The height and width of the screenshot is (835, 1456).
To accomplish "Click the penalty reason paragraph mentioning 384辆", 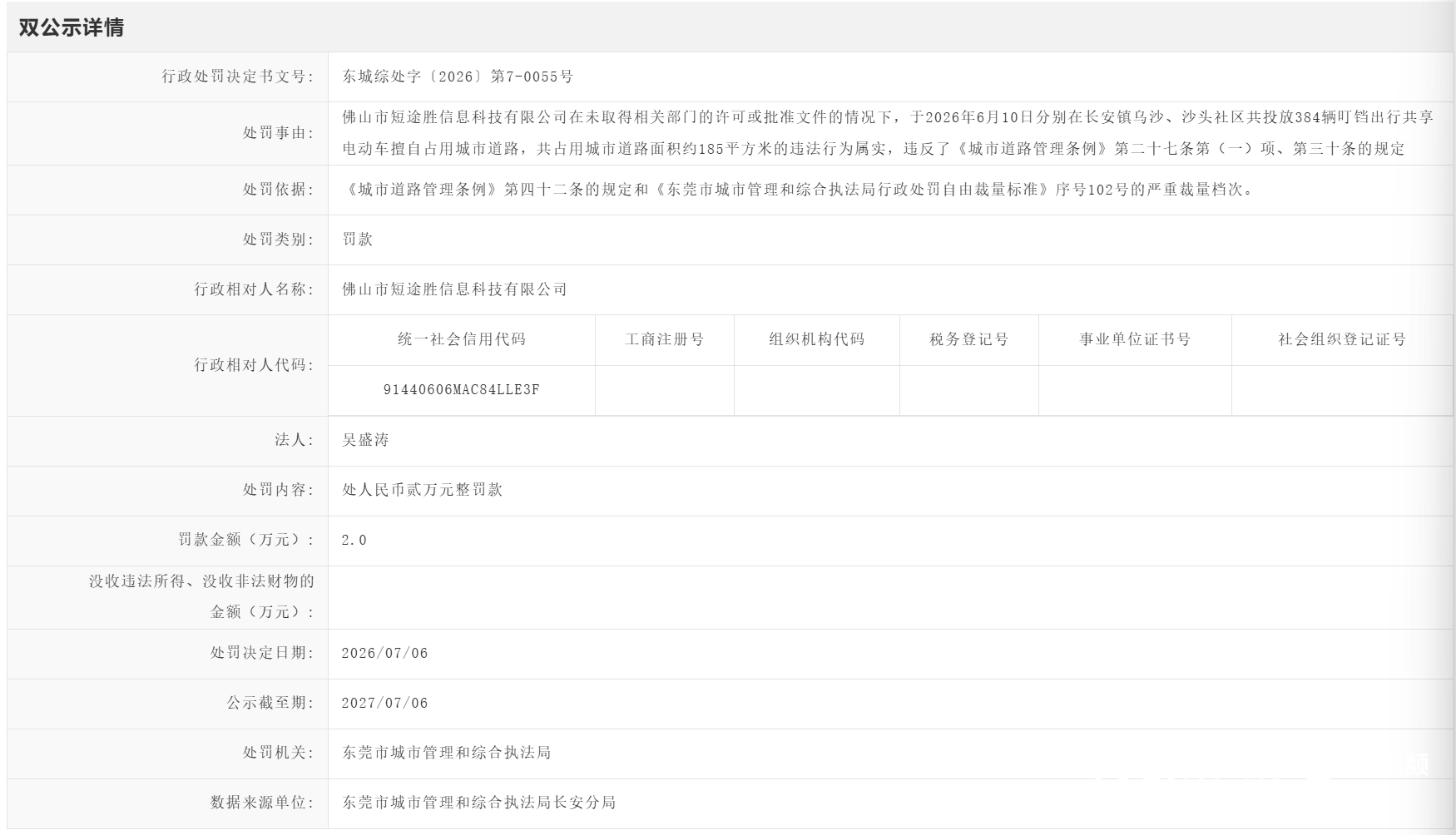I will [888, 133].
